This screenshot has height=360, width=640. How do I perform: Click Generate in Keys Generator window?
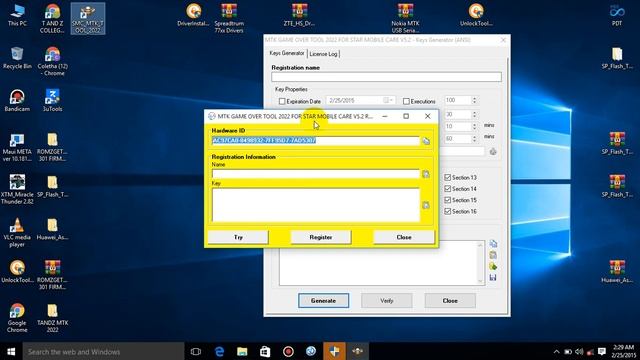point(323,301)
